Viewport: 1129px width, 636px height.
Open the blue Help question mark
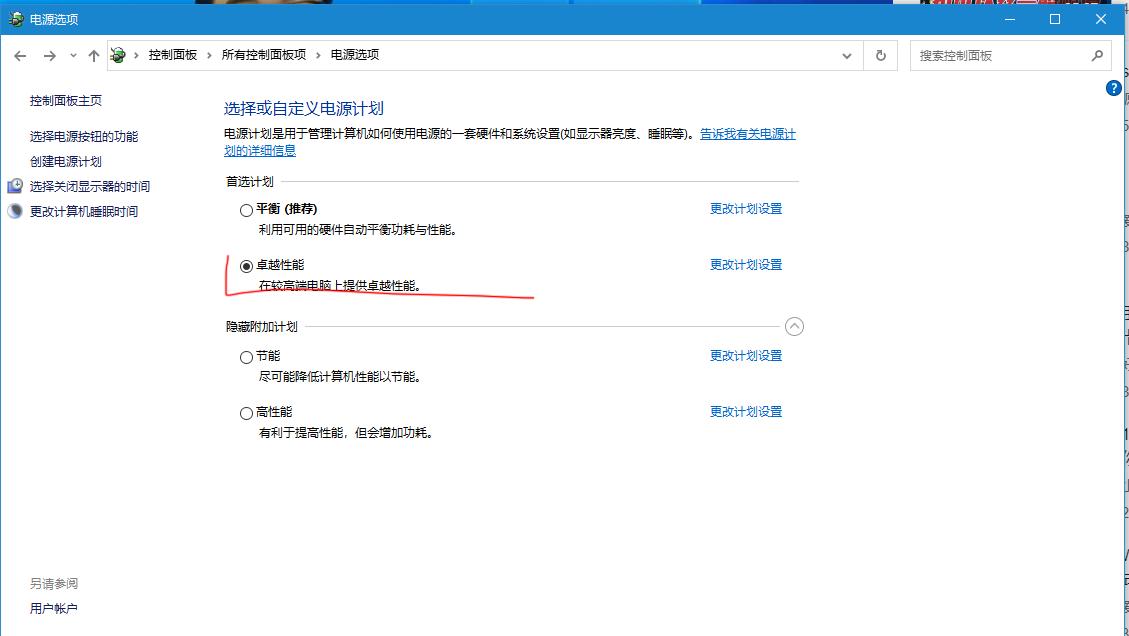(x=1112, y=88)
